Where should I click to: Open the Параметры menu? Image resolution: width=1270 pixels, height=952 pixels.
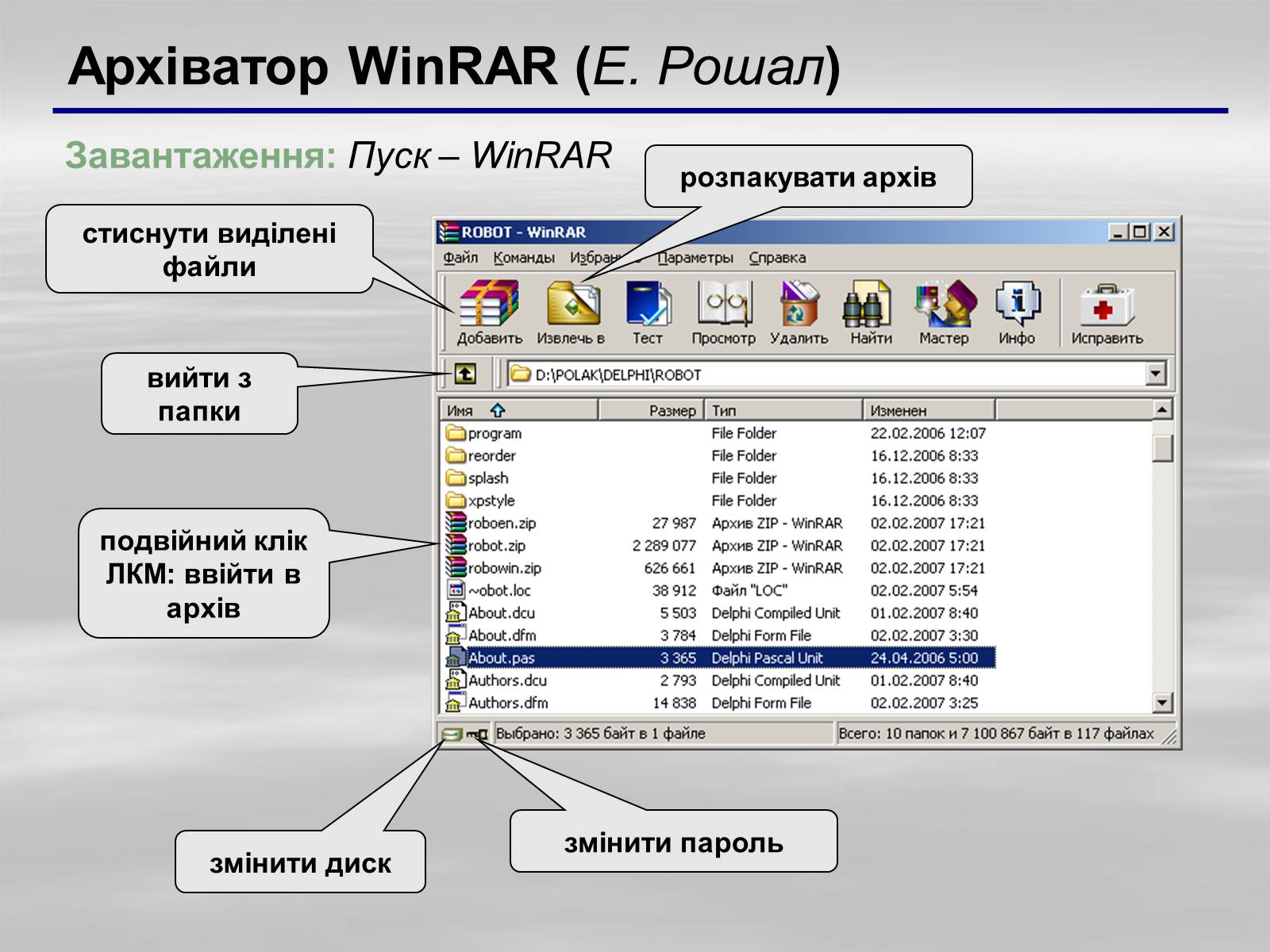[x=695, y=257]
